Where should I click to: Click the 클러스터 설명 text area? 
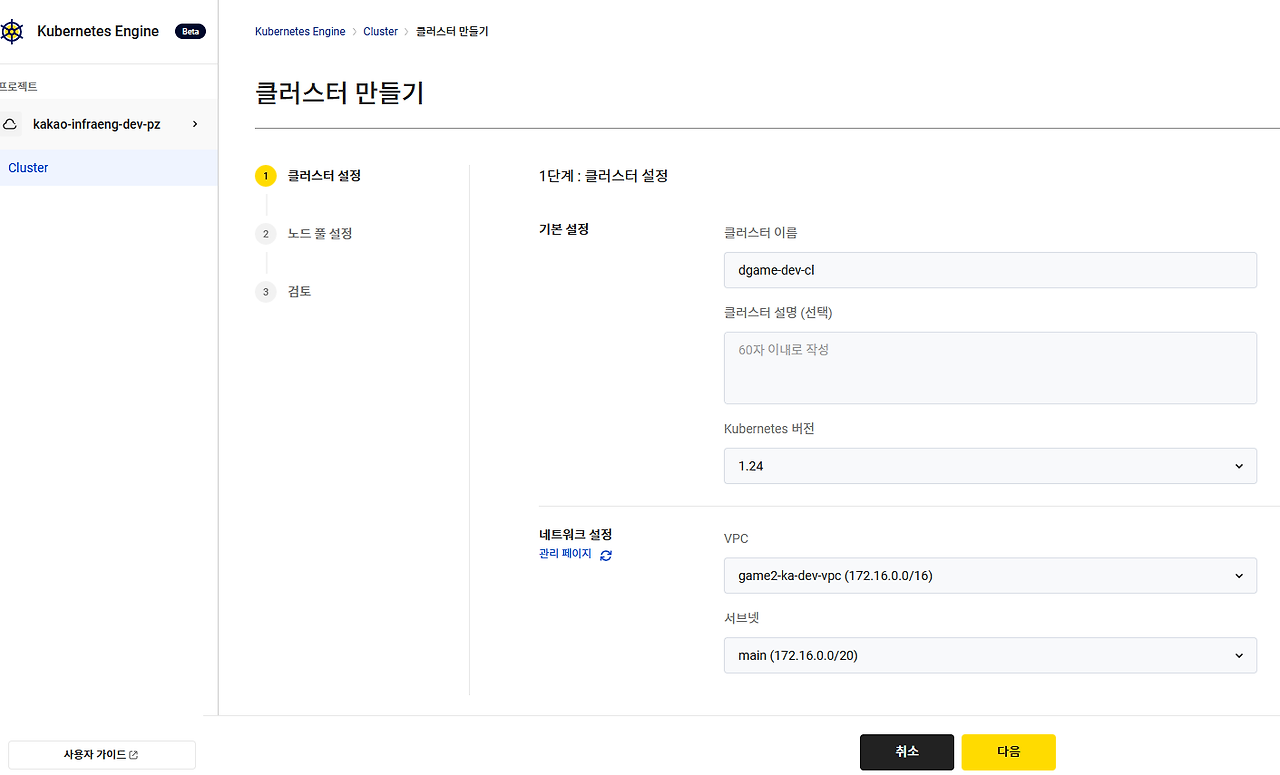[x=990, y=368]
